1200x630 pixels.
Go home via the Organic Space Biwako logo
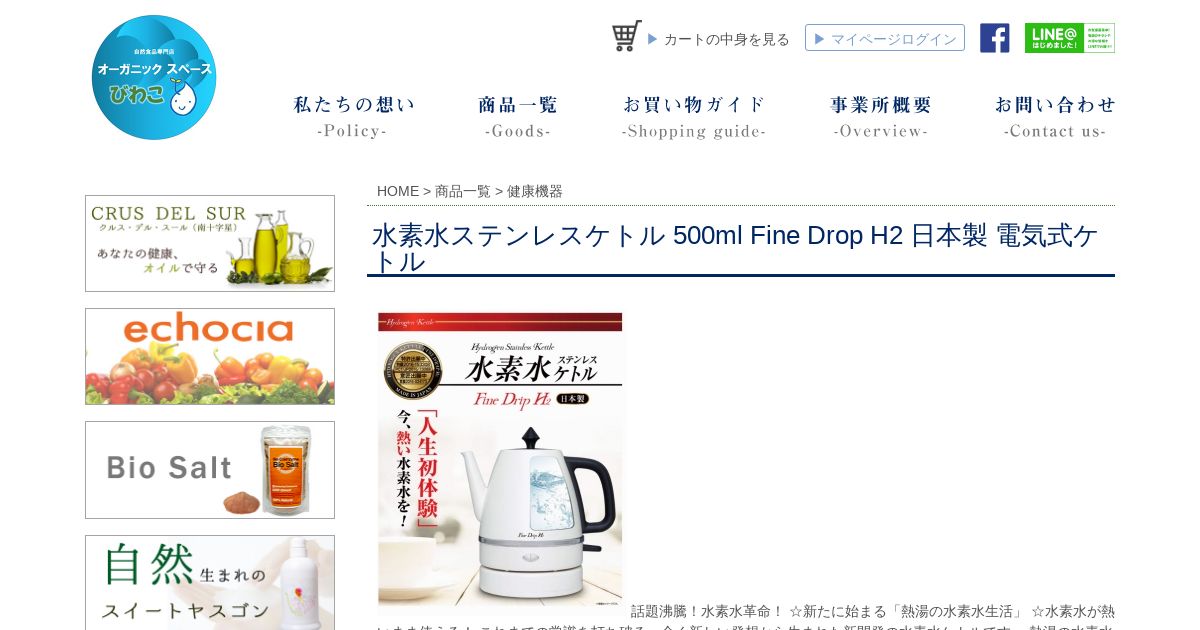pos(154,77)
